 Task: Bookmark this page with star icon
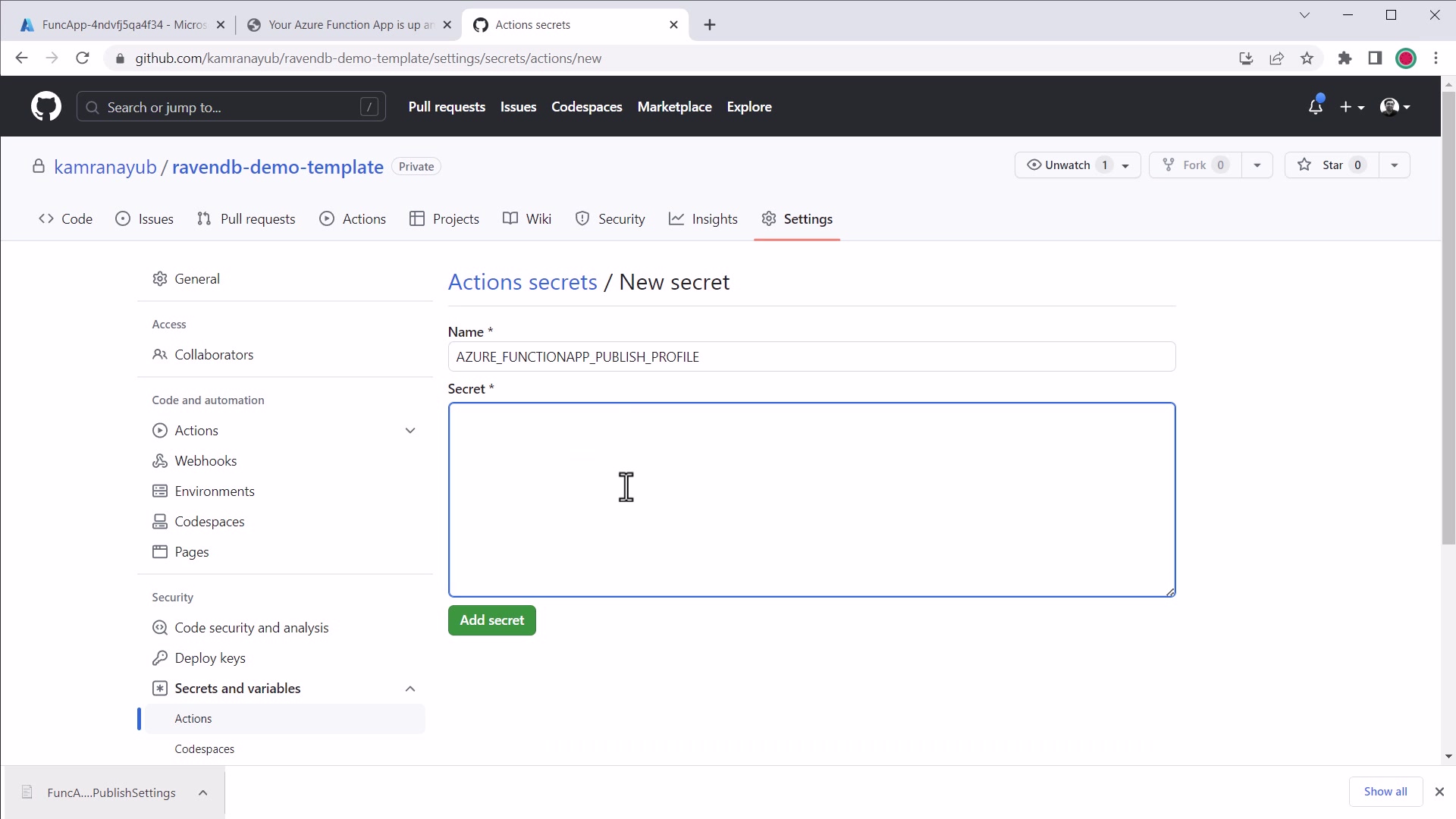tap(1307, 58)
